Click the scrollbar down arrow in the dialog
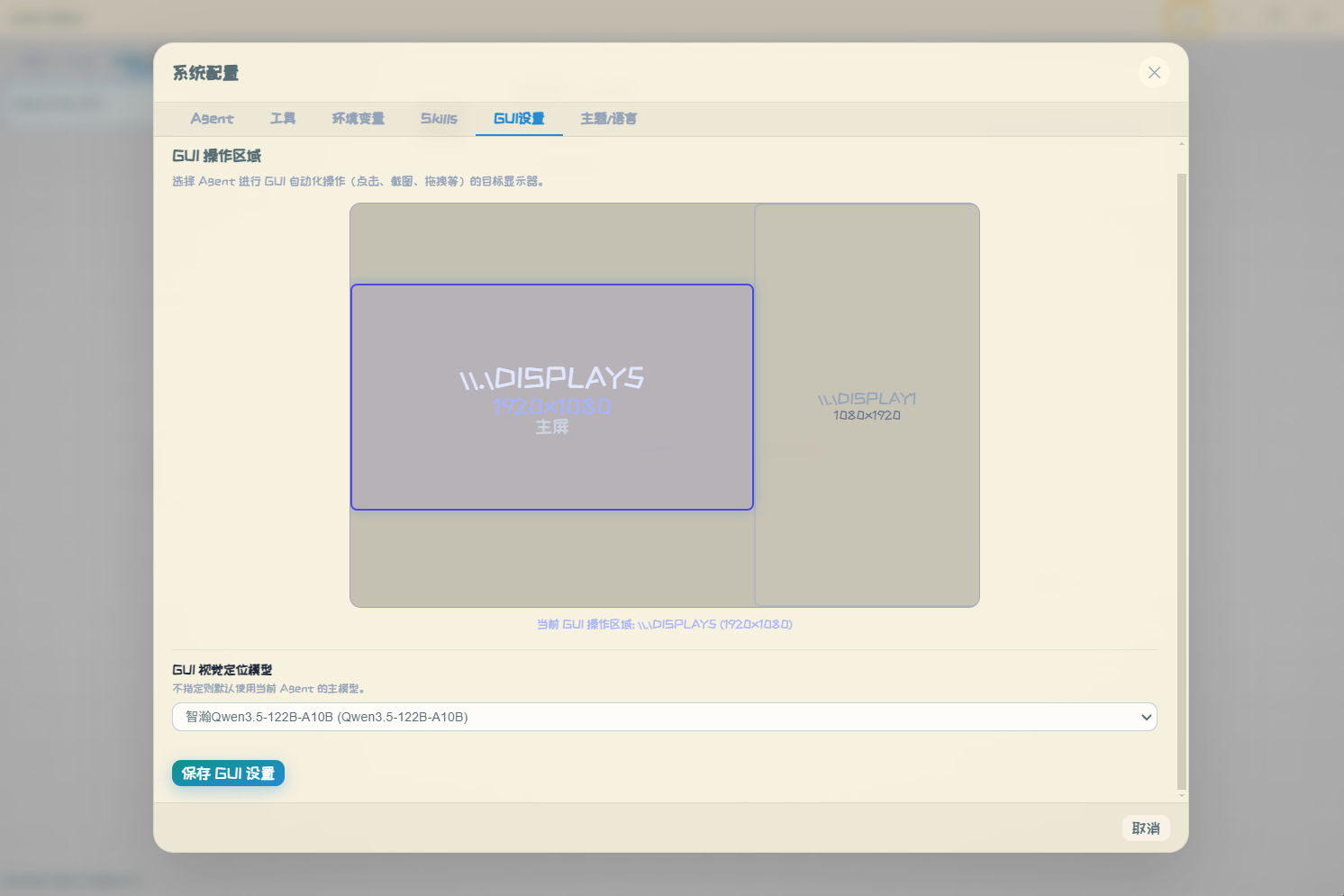 point(1182,796)
